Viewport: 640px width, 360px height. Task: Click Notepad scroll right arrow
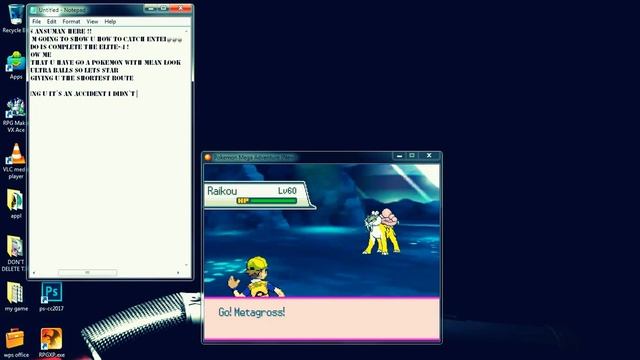pyautogui.click(x=178, y=272)
